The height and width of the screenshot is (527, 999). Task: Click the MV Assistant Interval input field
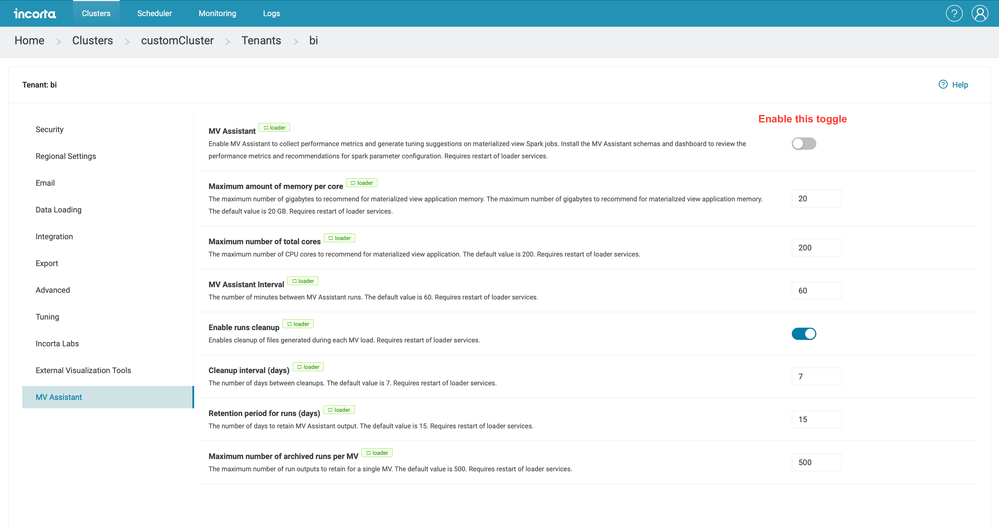816,291
